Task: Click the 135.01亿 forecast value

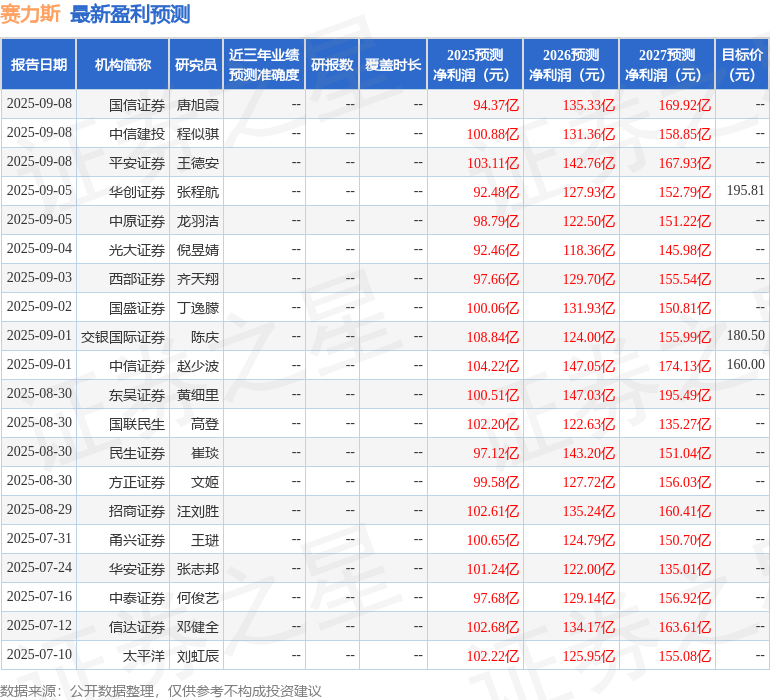Action: (685, 569)
